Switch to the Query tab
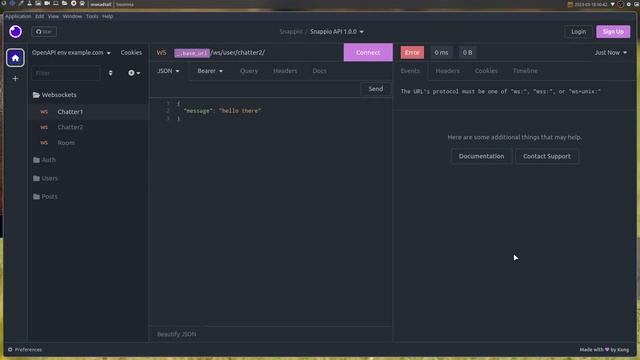The height and width of the screenshot is (360, 640). pos(249,71)
